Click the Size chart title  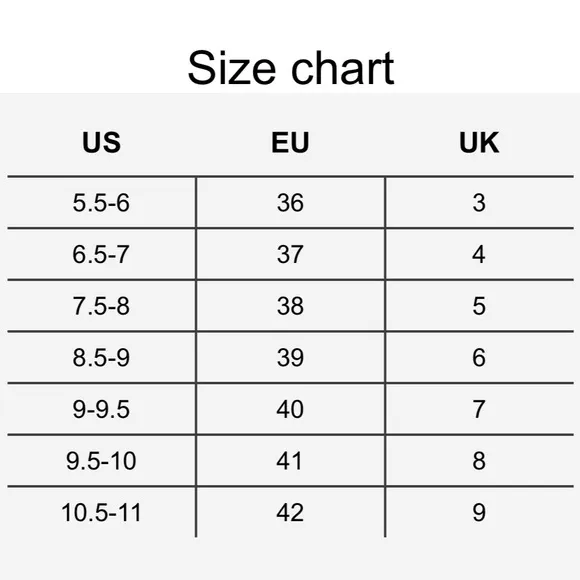pyautogui.click(x=291, y=68)
